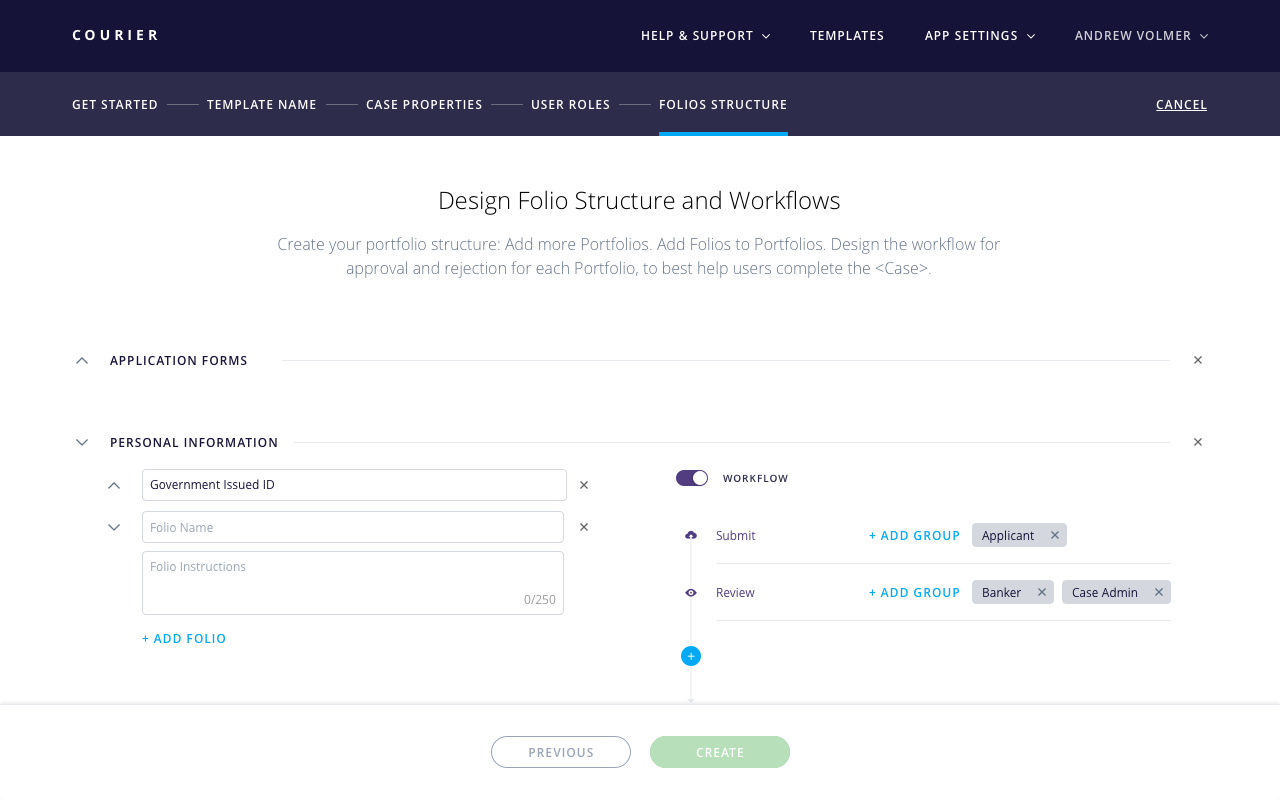Remove the Banker group tag

tap(1041, 593)
